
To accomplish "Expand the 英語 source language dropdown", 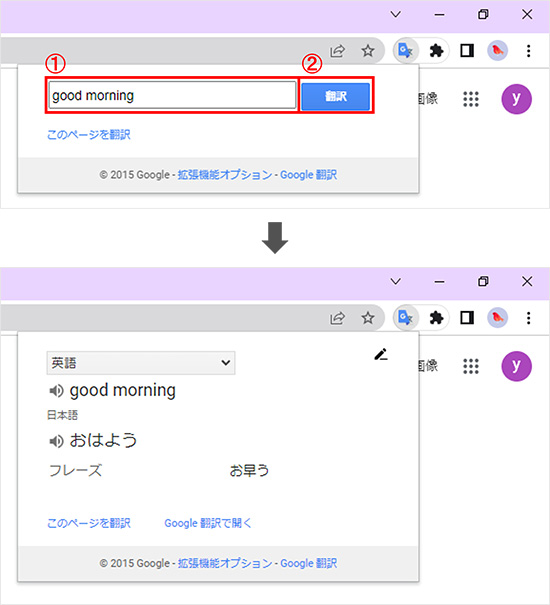I will click(141, 363).
